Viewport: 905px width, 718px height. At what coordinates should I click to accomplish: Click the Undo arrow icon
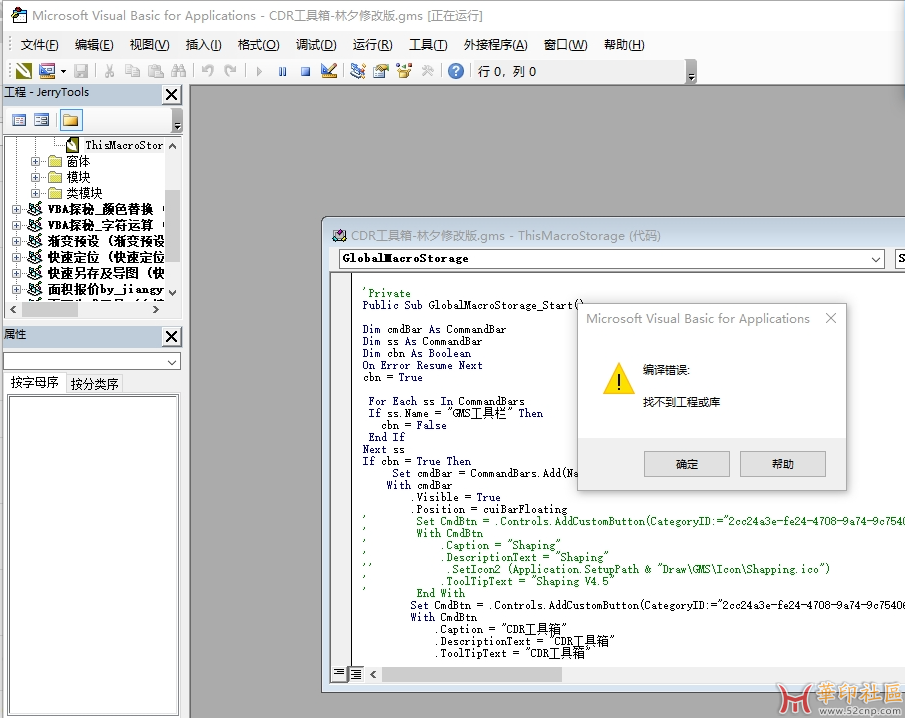[x=208, y=71]
